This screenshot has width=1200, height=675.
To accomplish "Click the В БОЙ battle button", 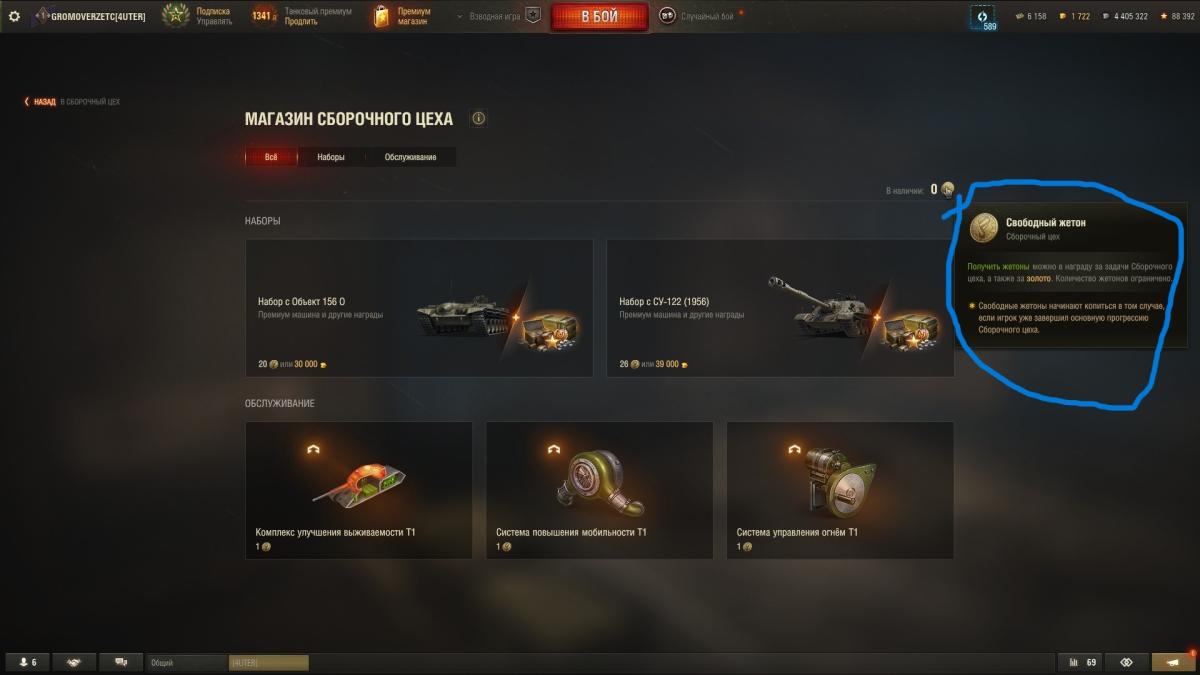I will (x=599, y=17).
